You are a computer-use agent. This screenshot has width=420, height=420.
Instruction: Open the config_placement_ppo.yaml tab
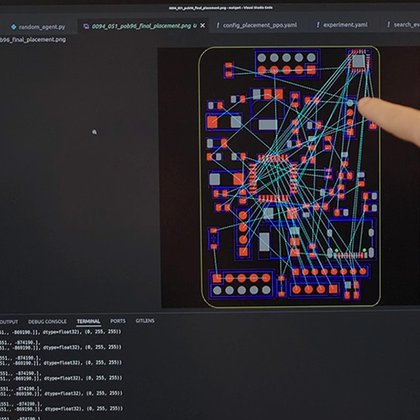point(260,25)
